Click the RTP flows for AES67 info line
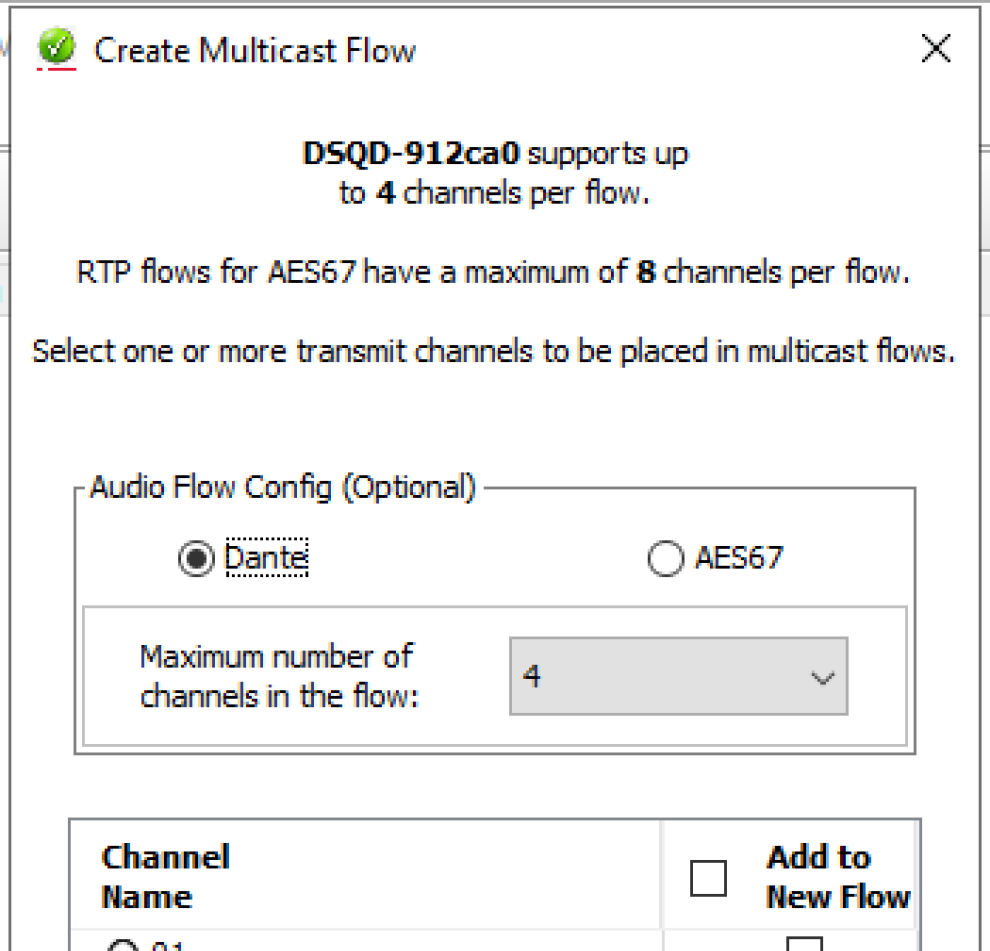This screenshot has width=990, height=951. [x=493, y=272]
